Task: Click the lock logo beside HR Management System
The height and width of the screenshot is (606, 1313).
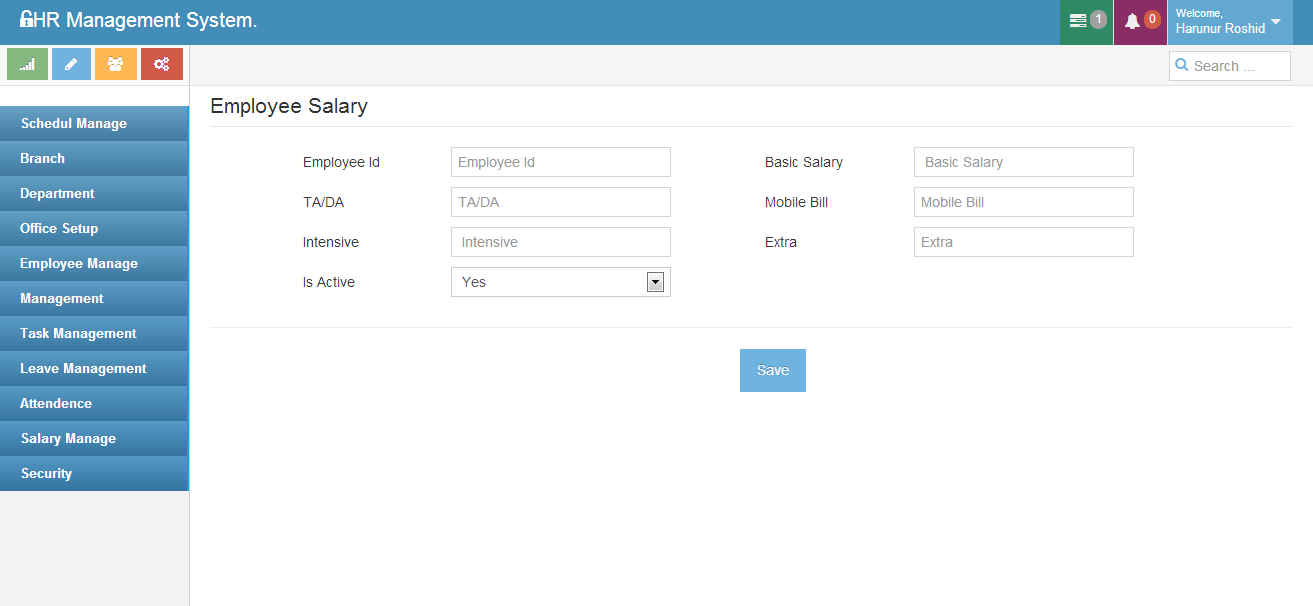Action: coord(26,19)
